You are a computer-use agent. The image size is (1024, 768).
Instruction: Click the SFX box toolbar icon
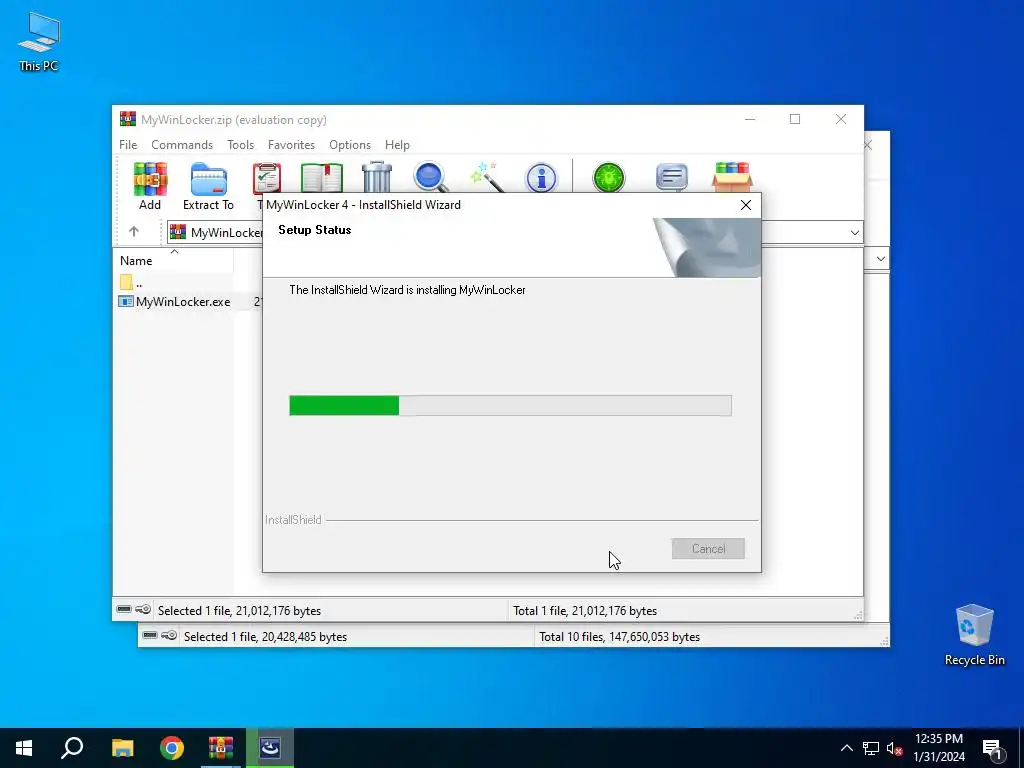[x=732, y=177]
